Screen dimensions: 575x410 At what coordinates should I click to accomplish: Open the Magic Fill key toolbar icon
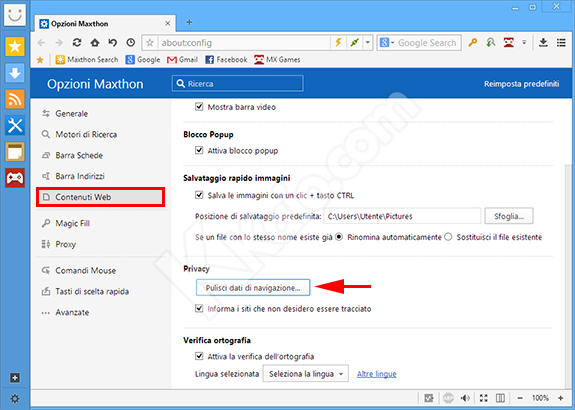(x=473, y=43)
